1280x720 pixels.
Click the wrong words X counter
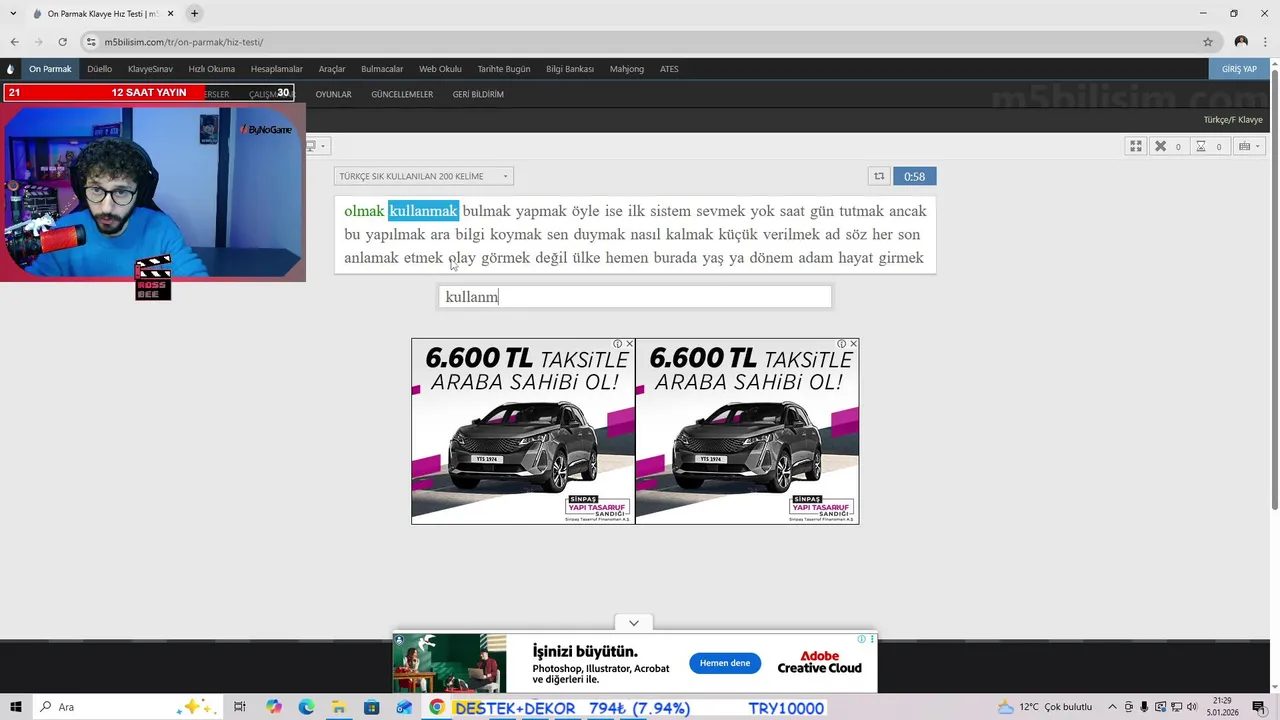pos(1167,146)
